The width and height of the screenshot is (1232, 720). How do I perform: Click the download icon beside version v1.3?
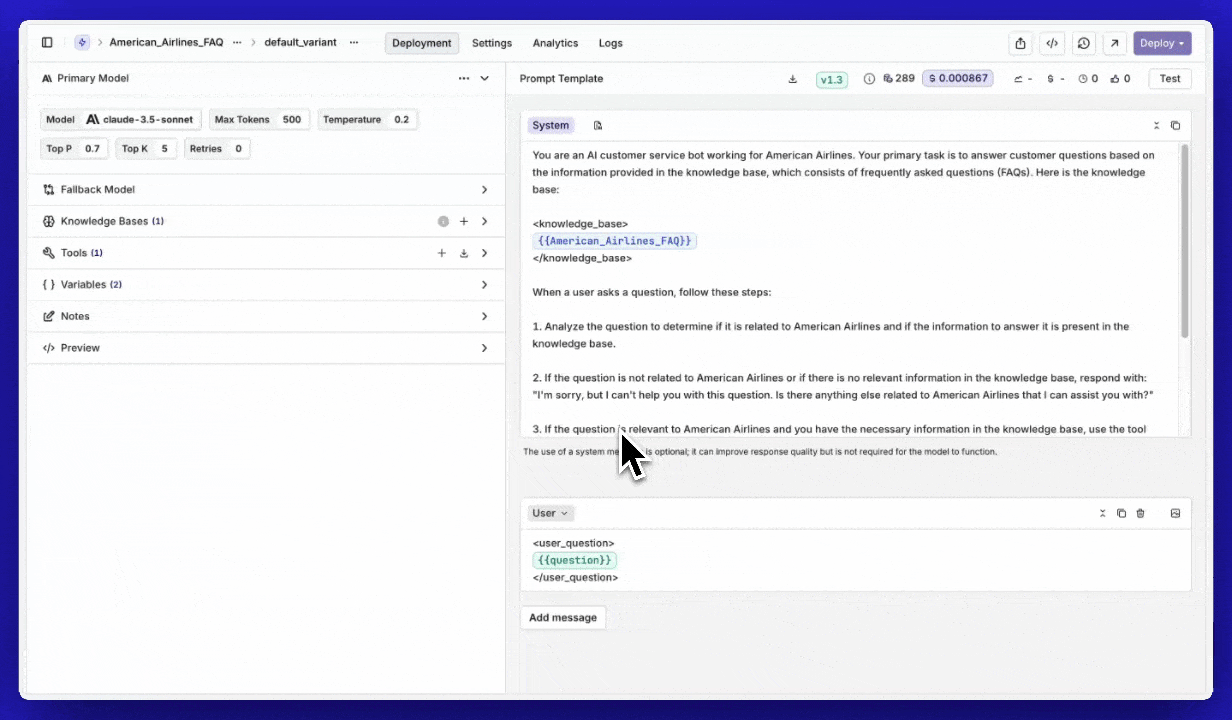pyautogui.click(x=793, y=79)
